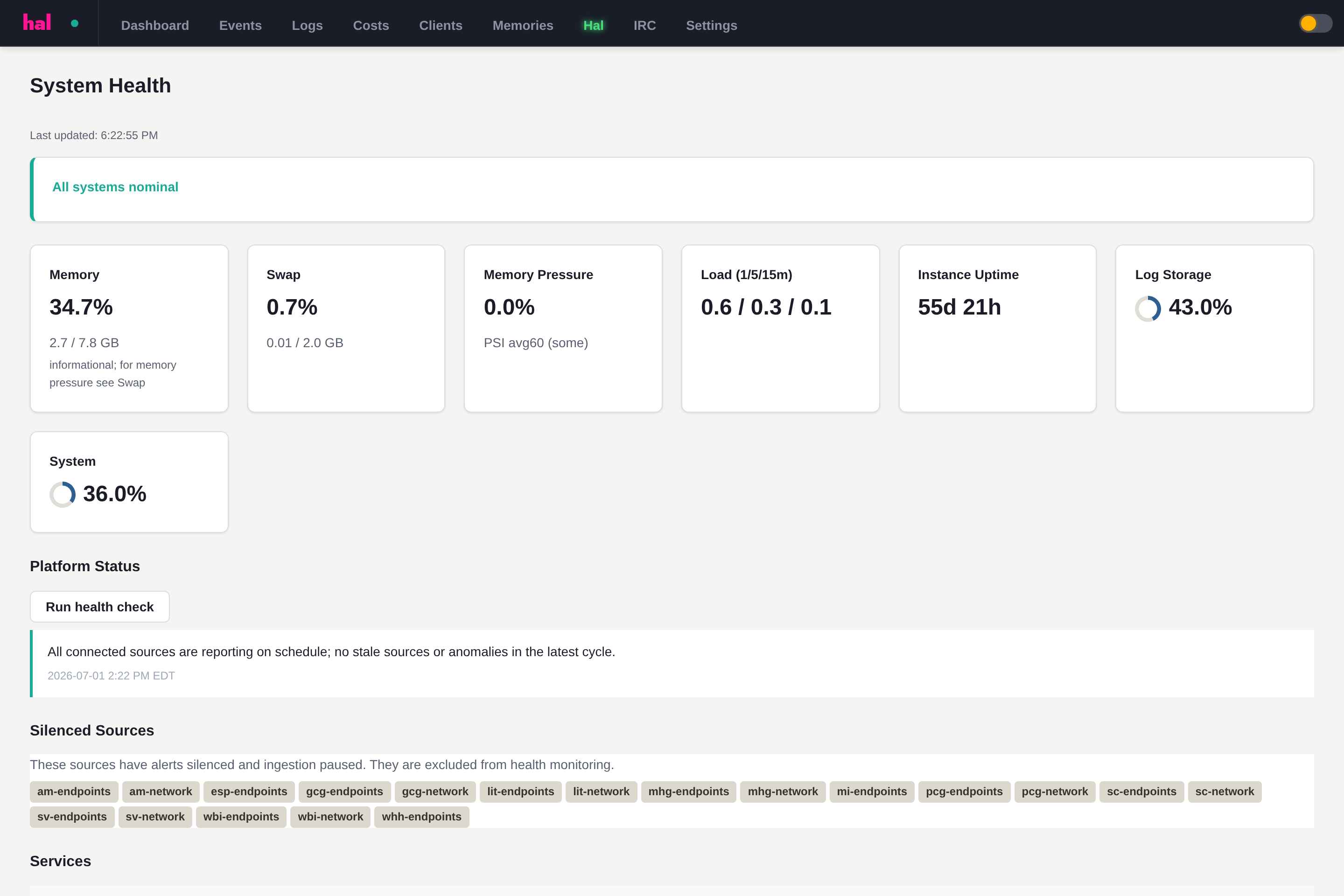Image resolution: width=1344 pixels, height=896 pixels.
Task: Click the "Last updated: 6:22:55 PM" text
Action: pos(94,135)
